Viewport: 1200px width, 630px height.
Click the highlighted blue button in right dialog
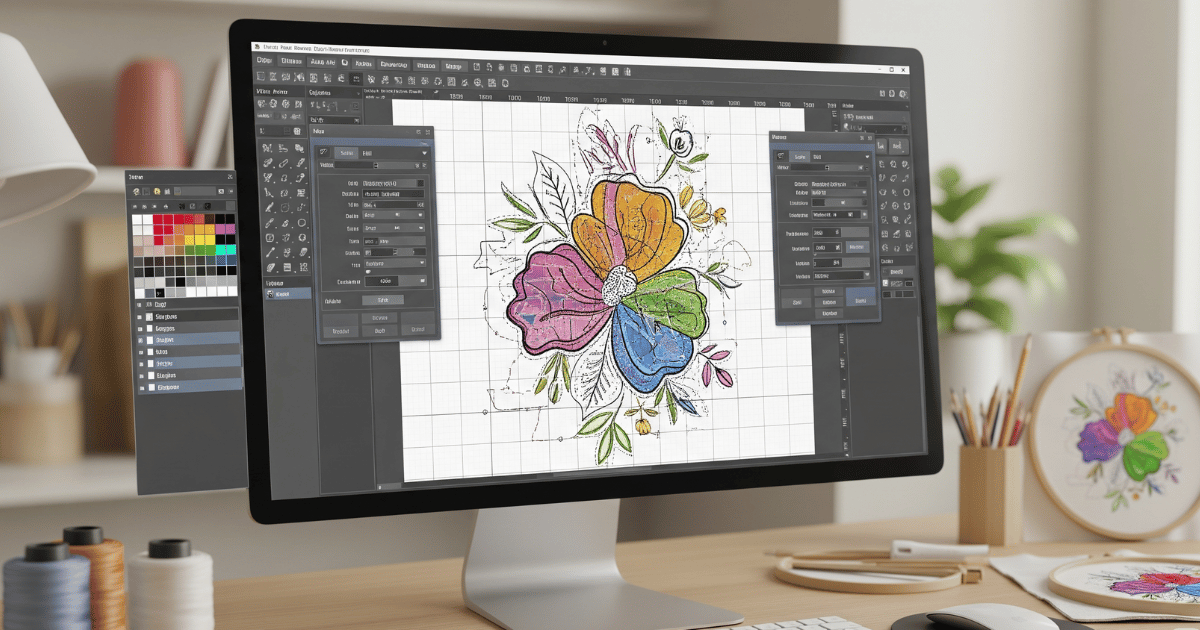point(859,296)
